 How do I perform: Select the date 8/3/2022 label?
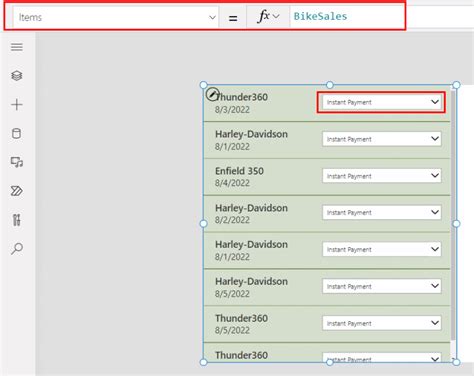point(232,110)
